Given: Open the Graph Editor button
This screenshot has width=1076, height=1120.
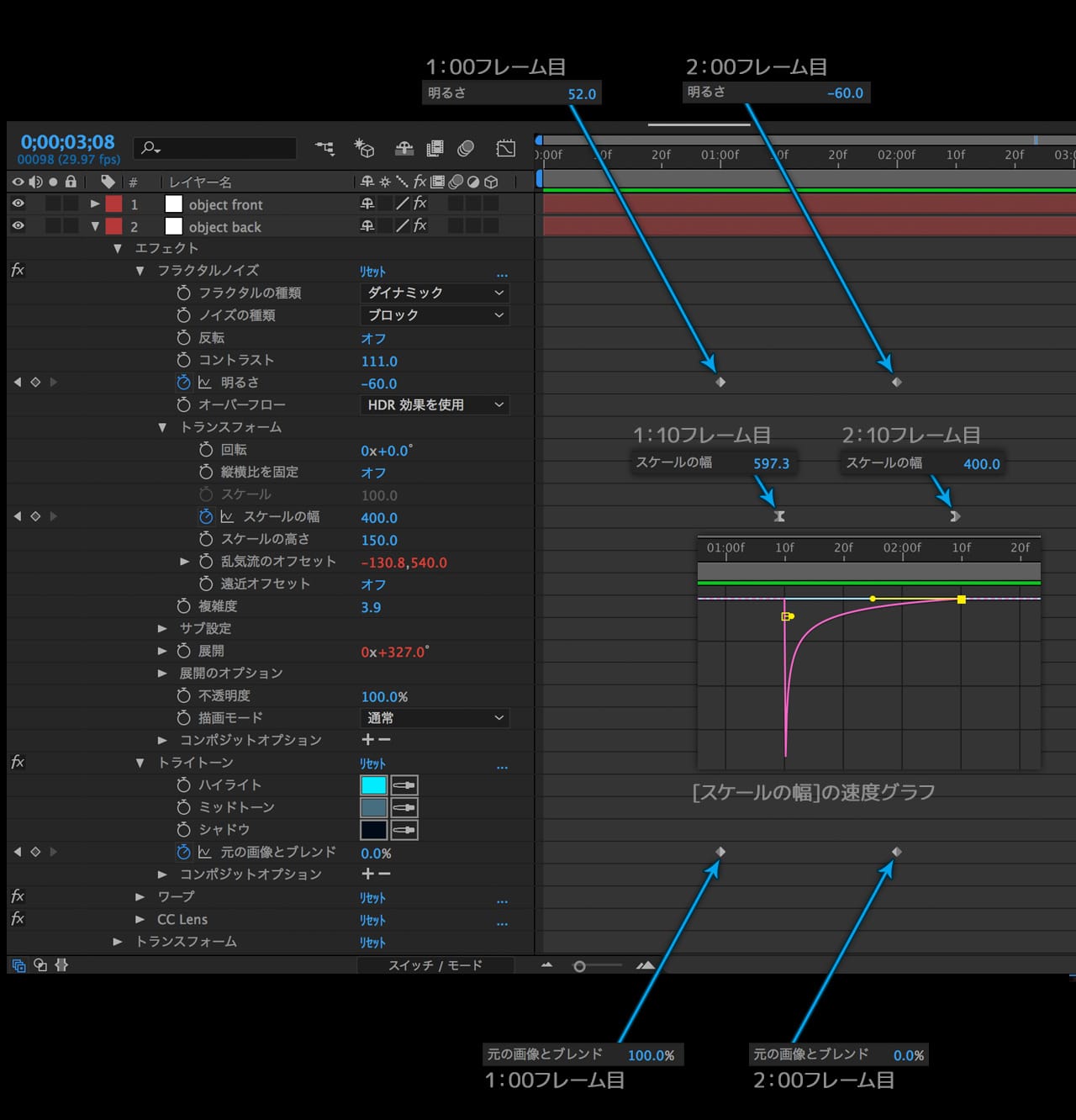Looking at the screenshot, I should [x=505, y=149].
